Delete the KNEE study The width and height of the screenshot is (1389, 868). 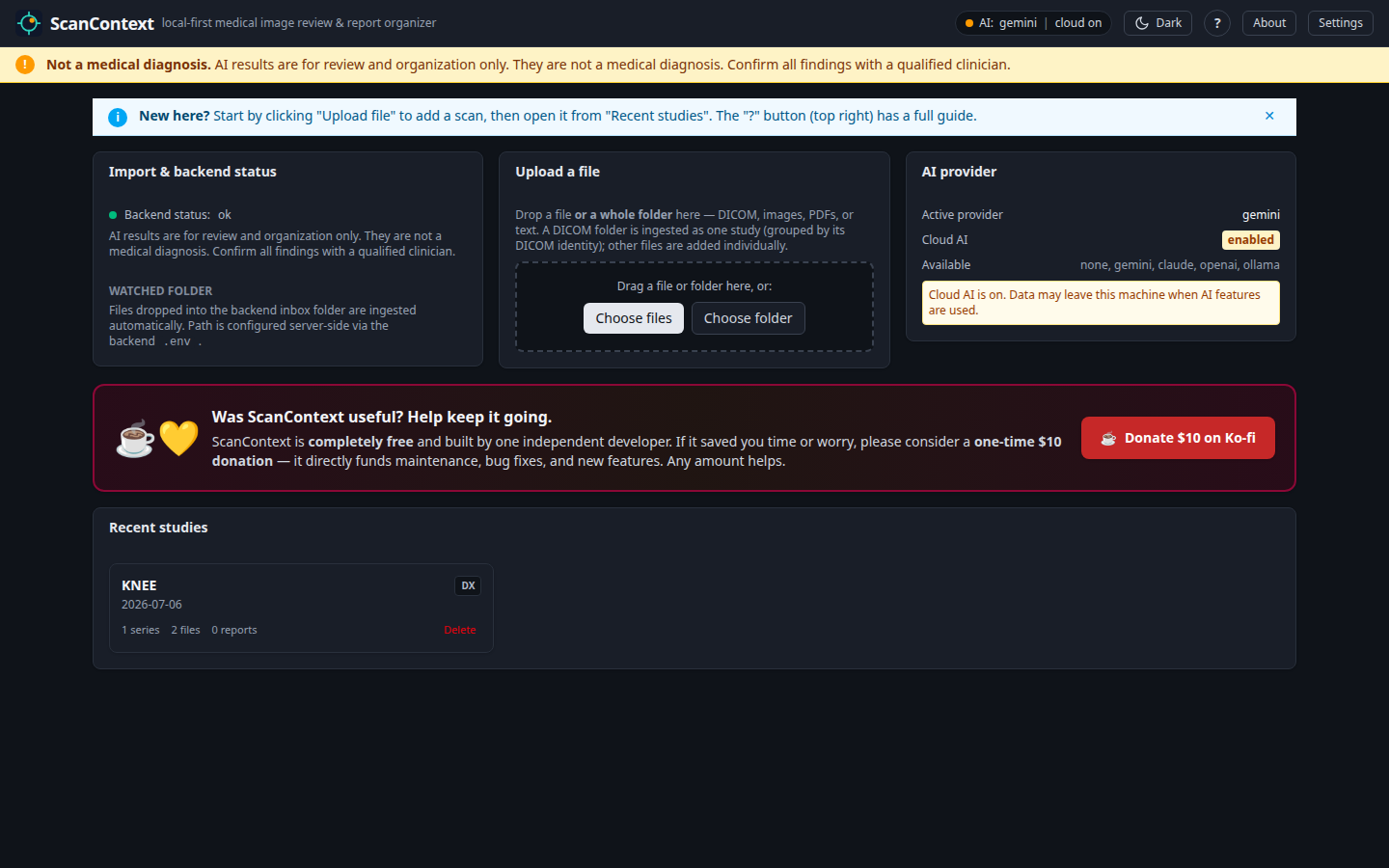[x=460, y=630]
